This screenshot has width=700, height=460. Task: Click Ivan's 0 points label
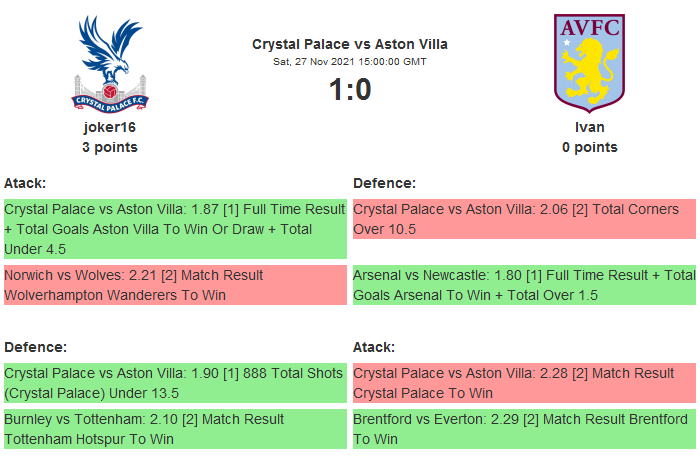click(x=589, y=147)
